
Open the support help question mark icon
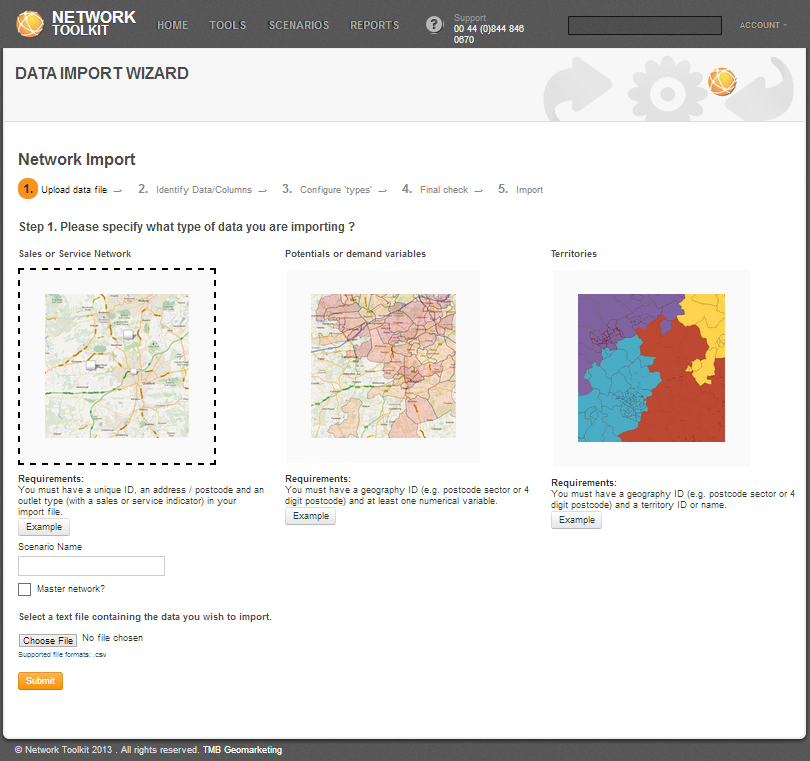pyautogui.click(x=434, y=25)
